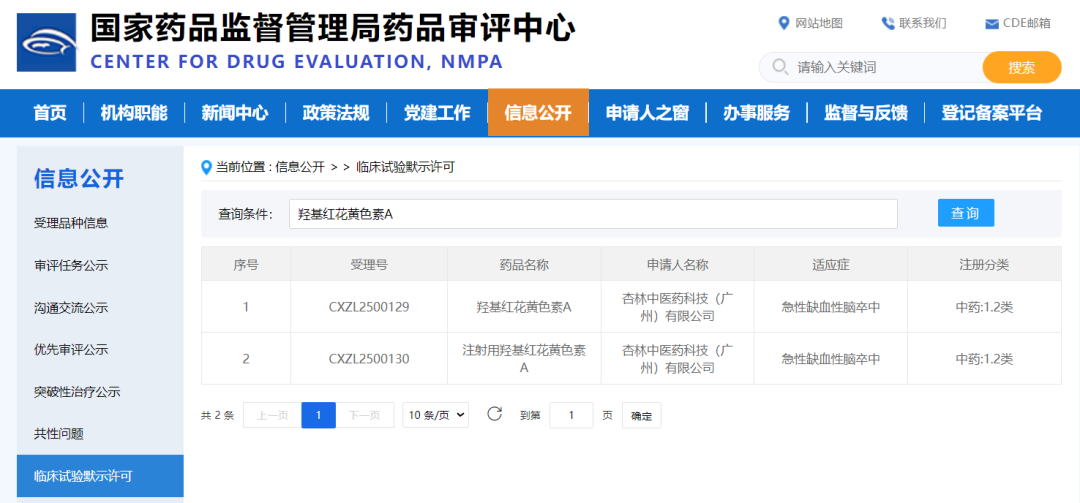This screenshot has height=503, width=1080.
Task: Open 党建工作 navigation item
Action: (437, 113)
